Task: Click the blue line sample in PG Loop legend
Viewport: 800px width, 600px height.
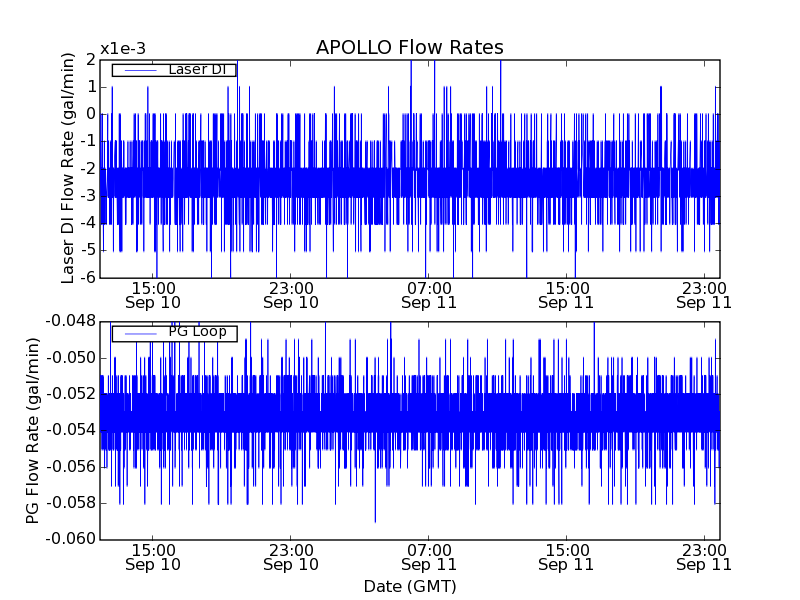Action: [x=135, y=333]
